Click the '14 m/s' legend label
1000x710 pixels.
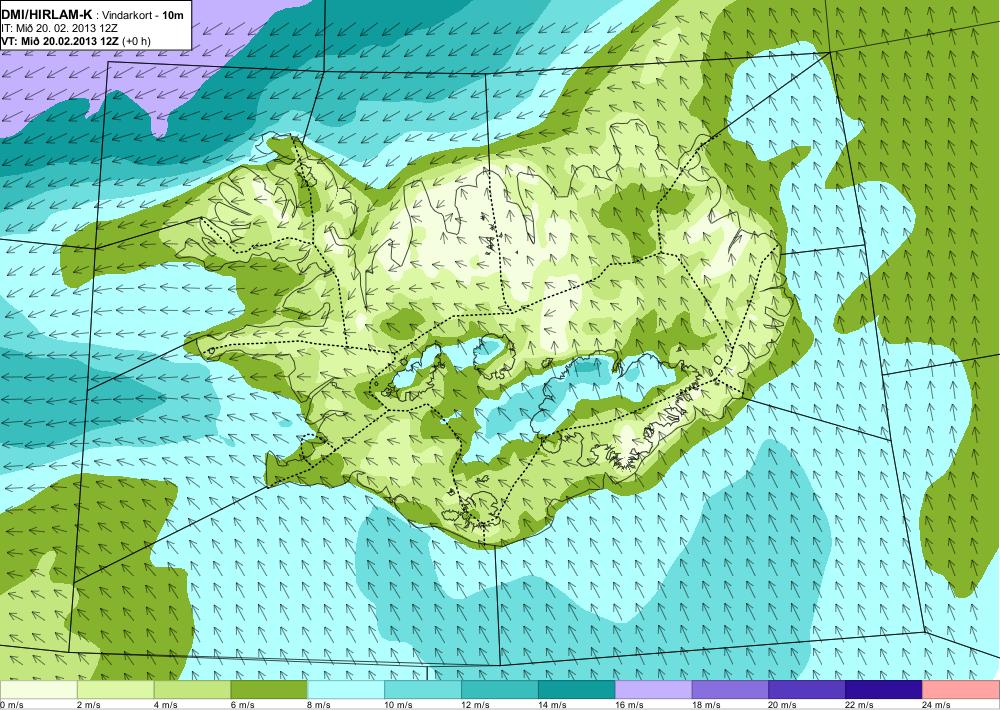pos(552,705)
